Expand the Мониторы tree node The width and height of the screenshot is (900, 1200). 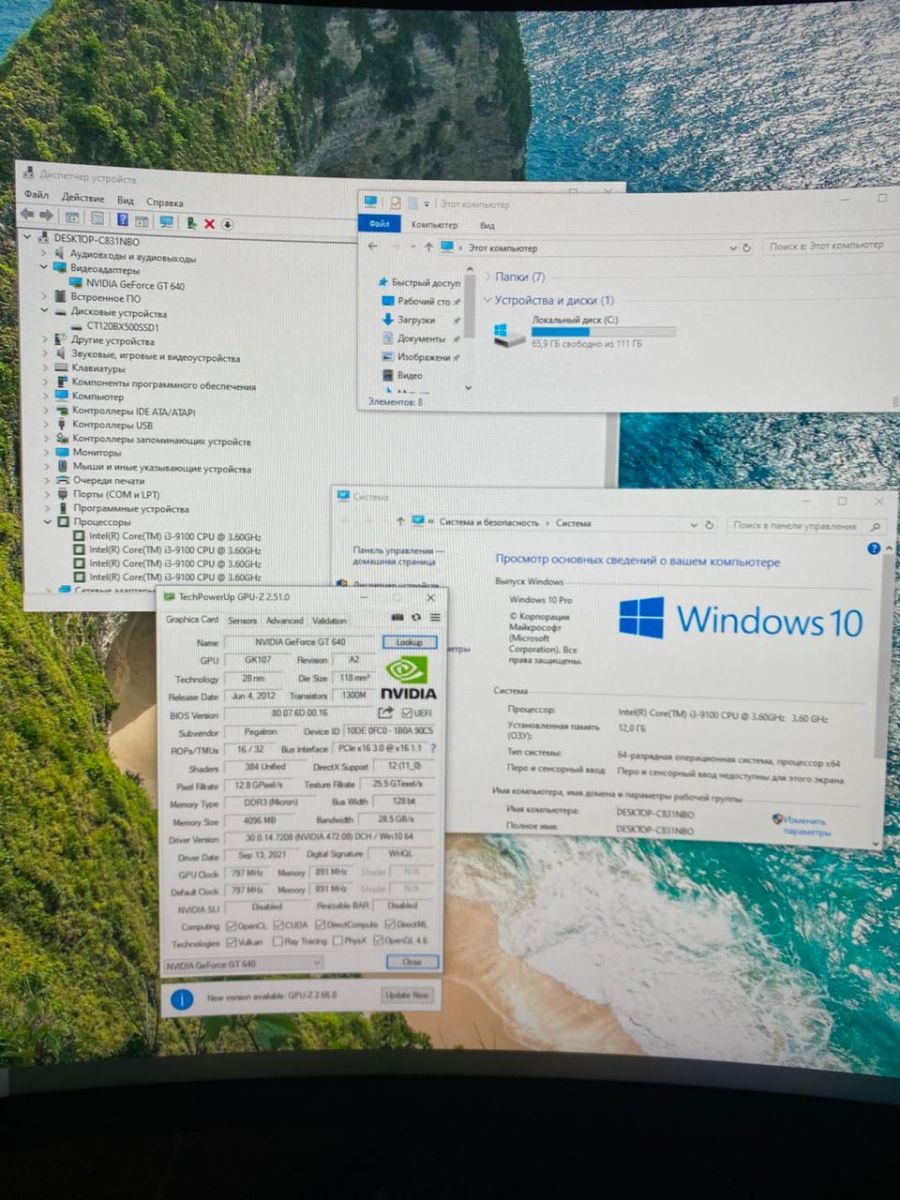(x=47, y=452)
